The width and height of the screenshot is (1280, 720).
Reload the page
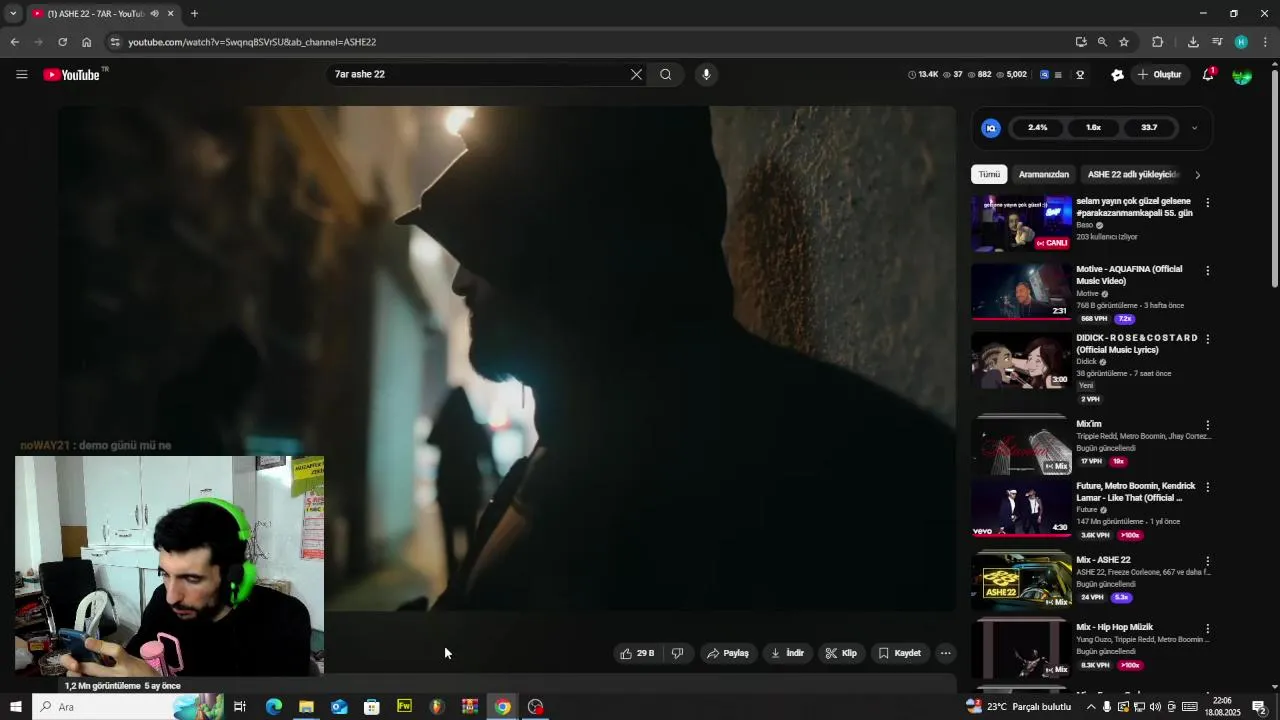tap(62, 42)
